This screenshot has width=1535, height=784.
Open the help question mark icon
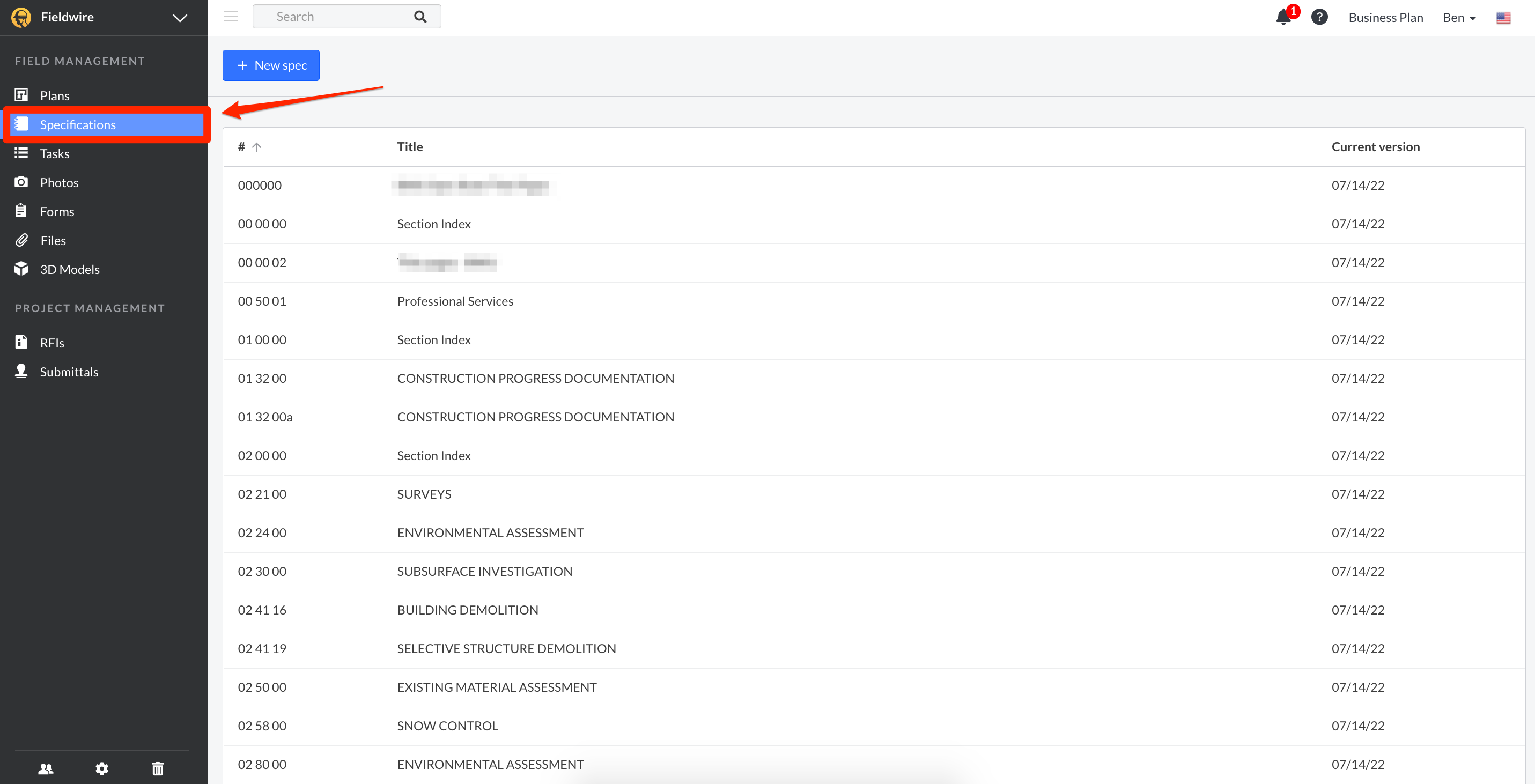pos(1319,17)
